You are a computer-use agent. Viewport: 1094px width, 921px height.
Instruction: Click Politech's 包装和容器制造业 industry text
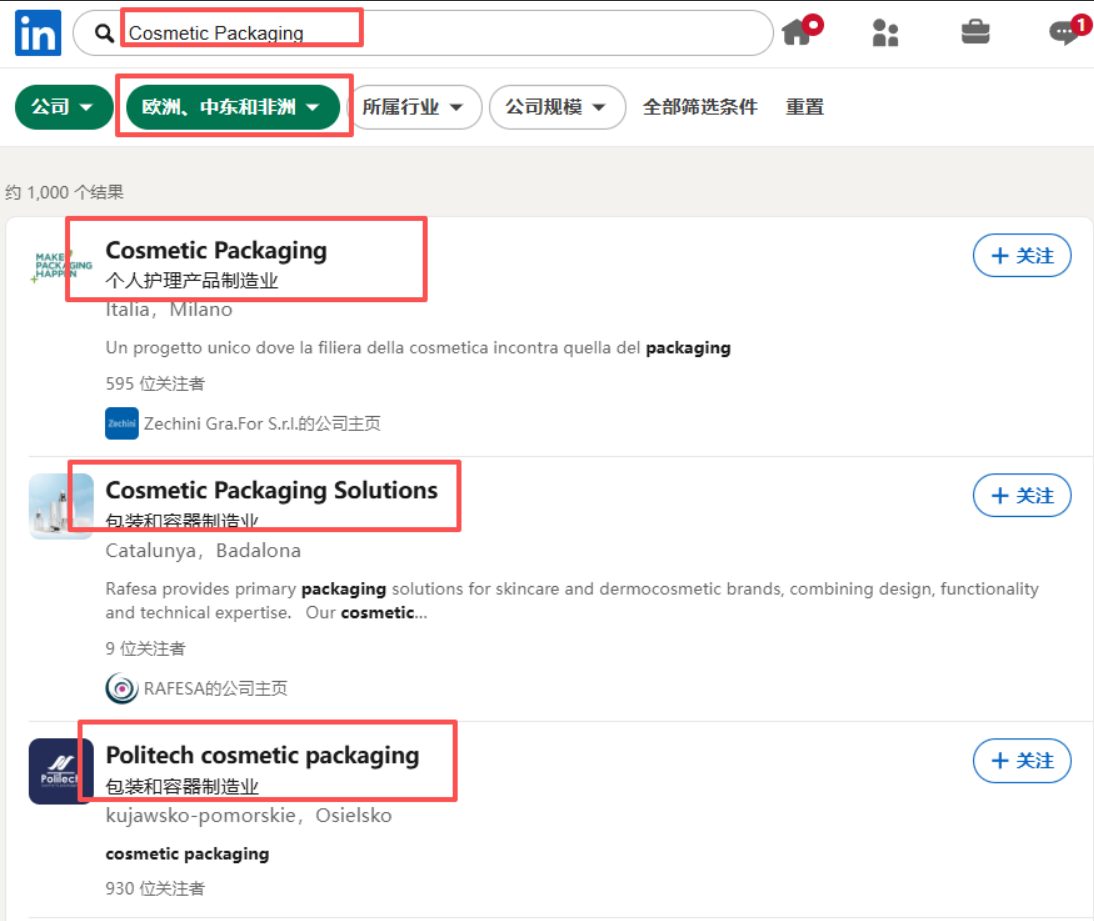[x=182, y=787]
